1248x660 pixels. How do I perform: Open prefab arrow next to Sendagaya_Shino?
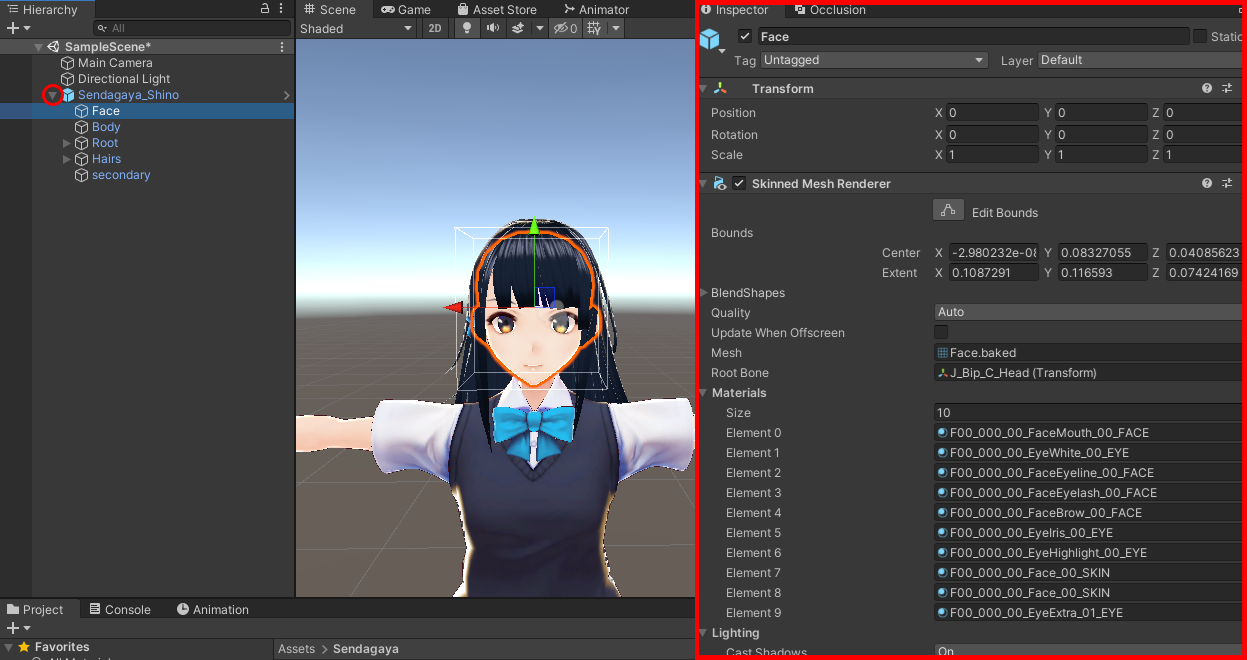pos(287,95)
